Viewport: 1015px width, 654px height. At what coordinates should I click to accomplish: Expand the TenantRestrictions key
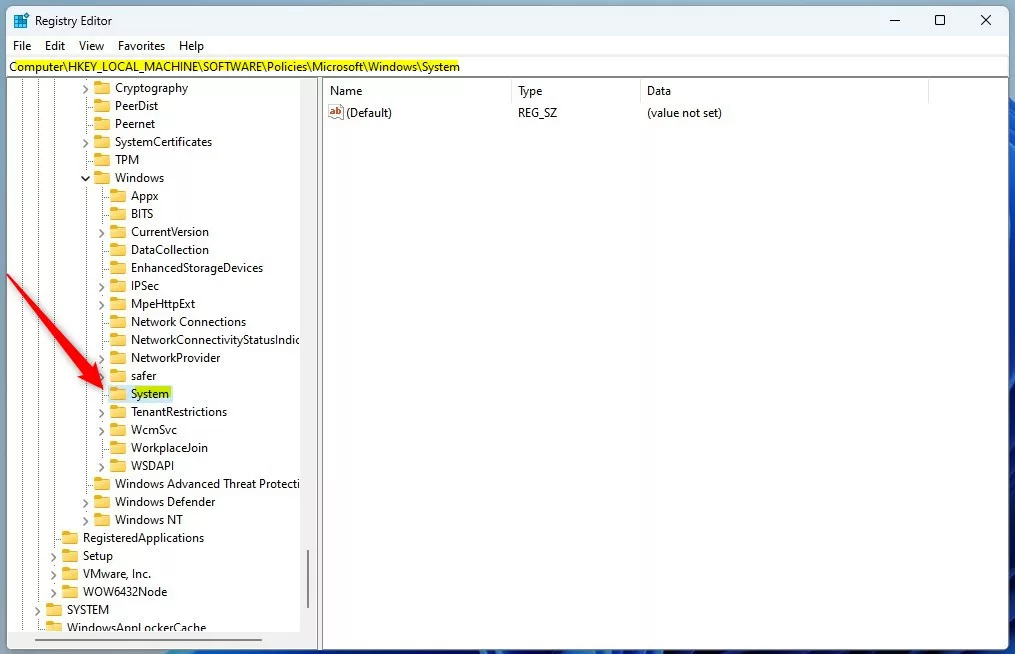click(102, 412)
